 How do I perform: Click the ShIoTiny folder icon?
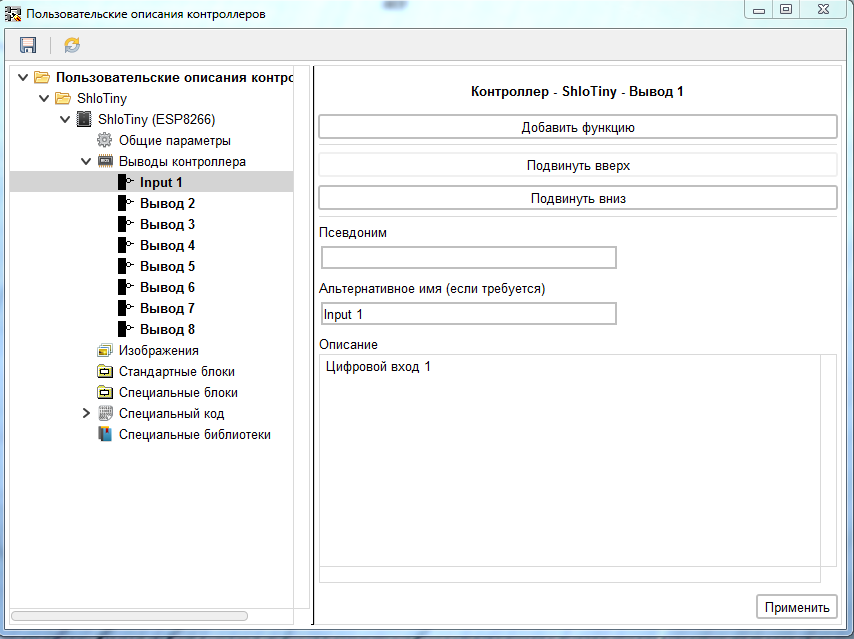tap(63, 99)
